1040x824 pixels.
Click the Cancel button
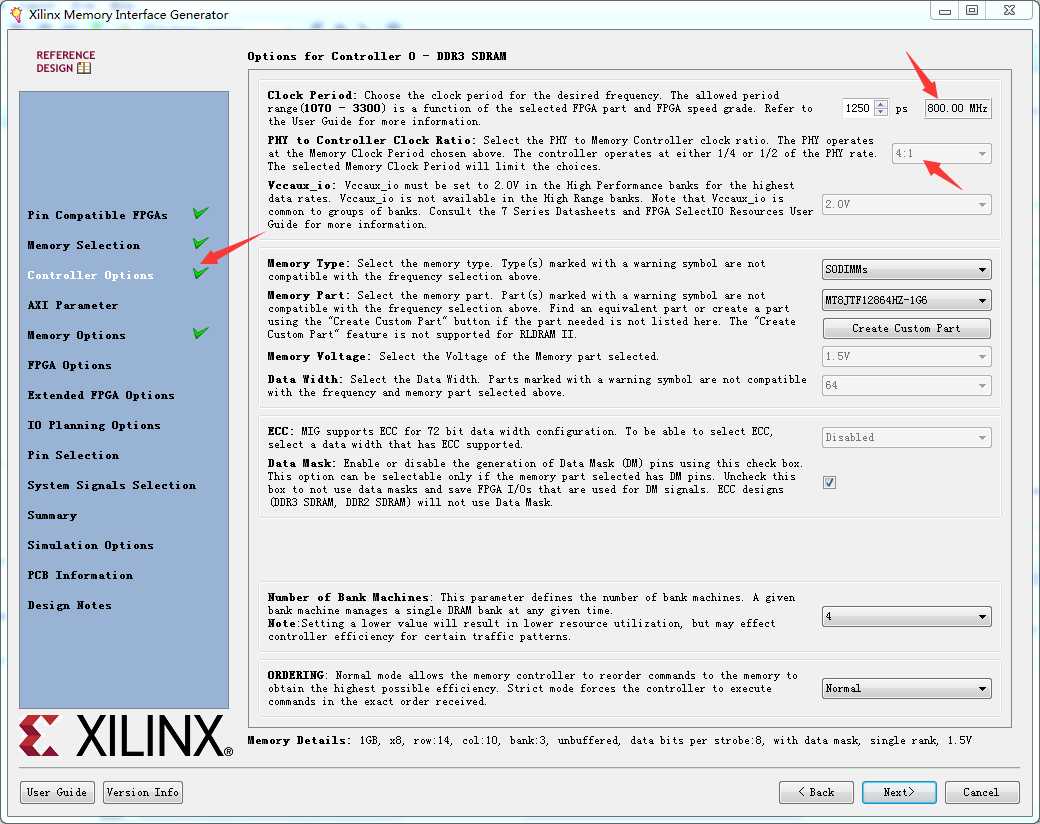point(981,792)
